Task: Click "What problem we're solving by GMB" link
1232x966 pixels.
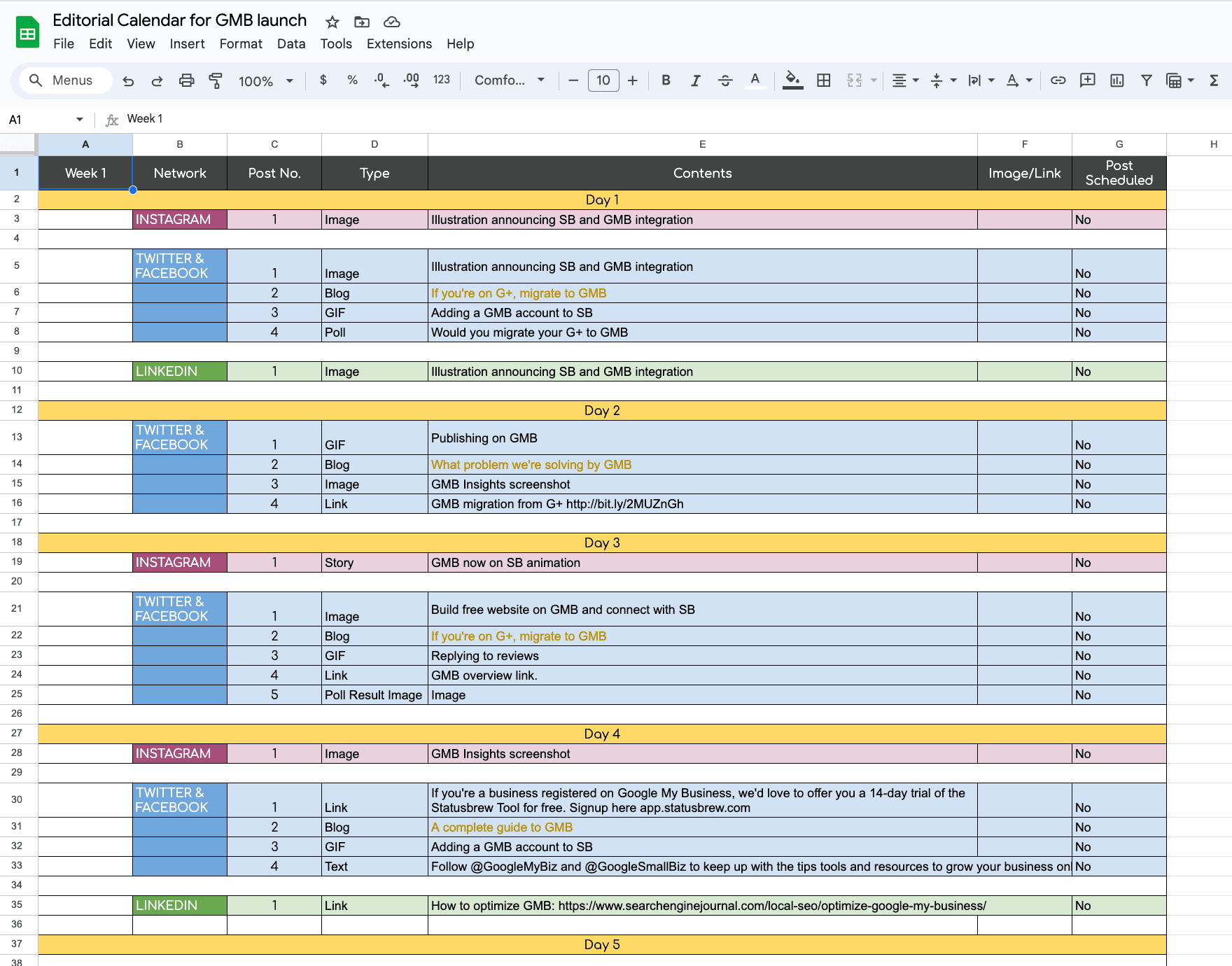Action: coord(531,465)
